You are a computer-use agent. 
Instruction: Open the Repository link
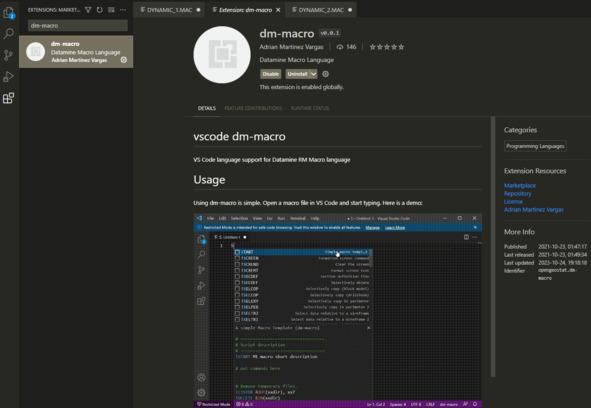click(518, 193)
